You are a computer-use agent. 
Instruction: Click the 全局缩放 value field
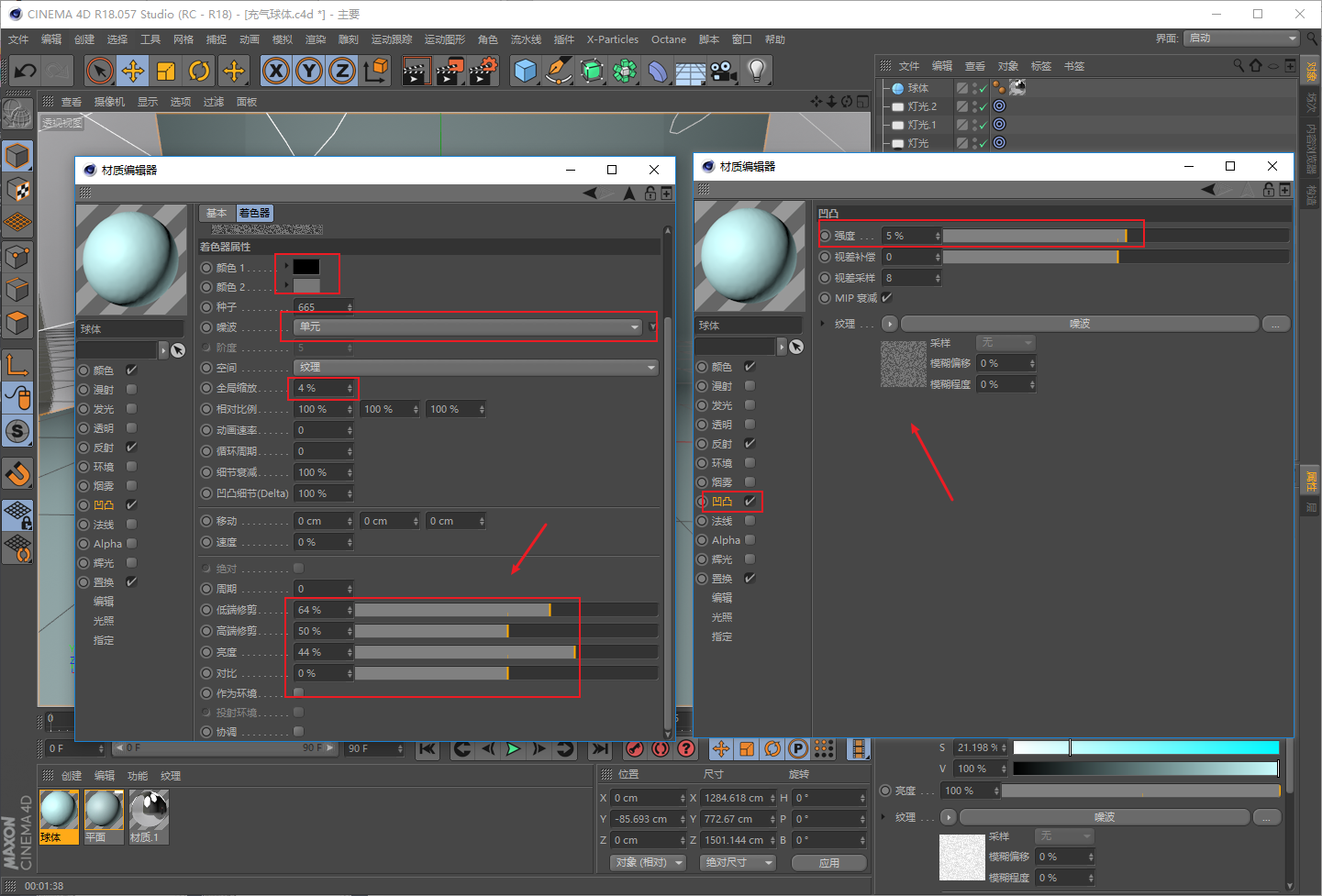click(324, 388)
